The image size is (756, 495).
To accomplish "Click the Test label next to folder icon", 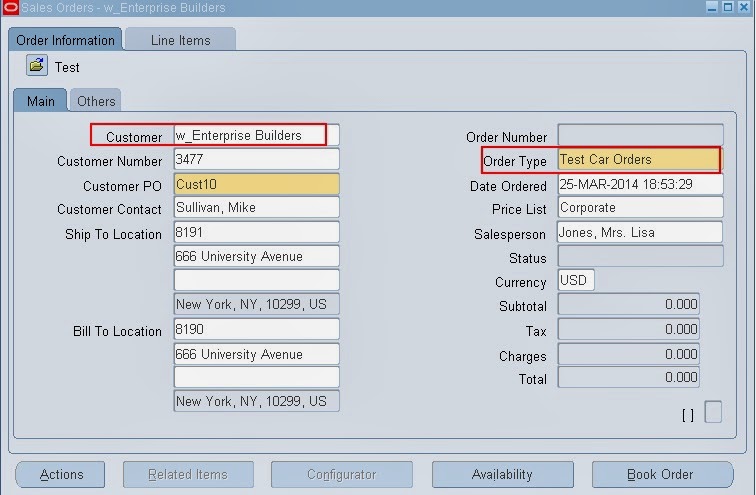I will 67,67.
